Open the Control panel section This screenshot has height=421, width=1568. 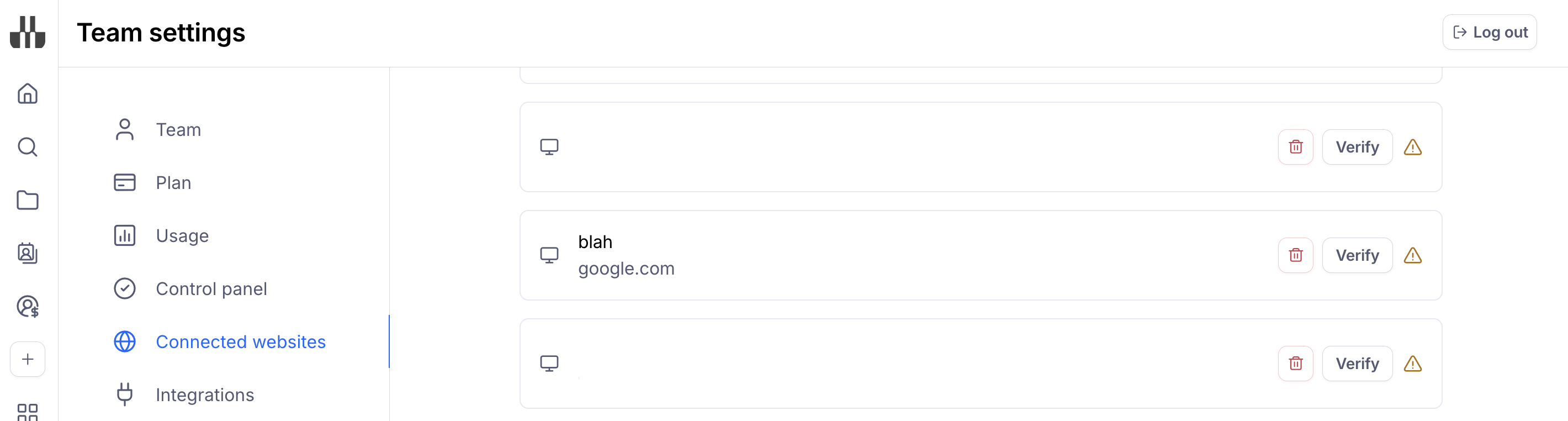pos(211,289)
